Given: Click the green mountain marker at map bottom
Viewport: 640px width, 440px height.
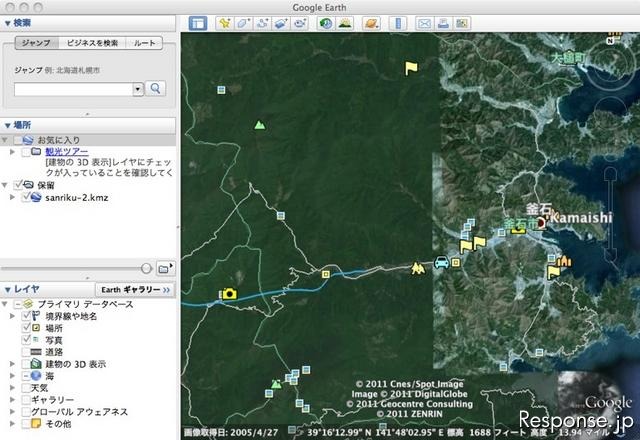Looking at the screenshot, I should tap(276, 384).
